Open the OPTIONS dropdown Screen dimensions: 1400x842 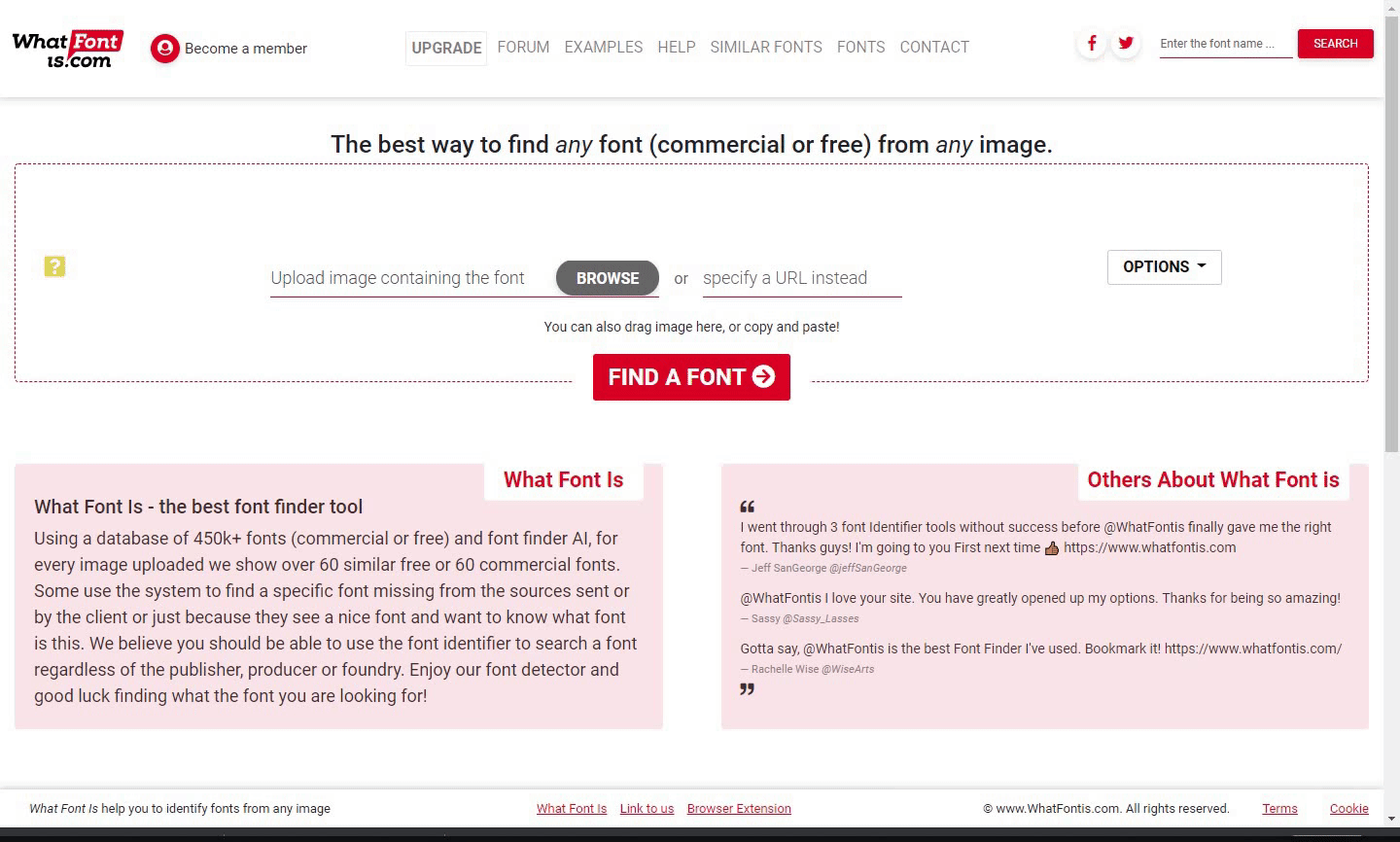1164,267
